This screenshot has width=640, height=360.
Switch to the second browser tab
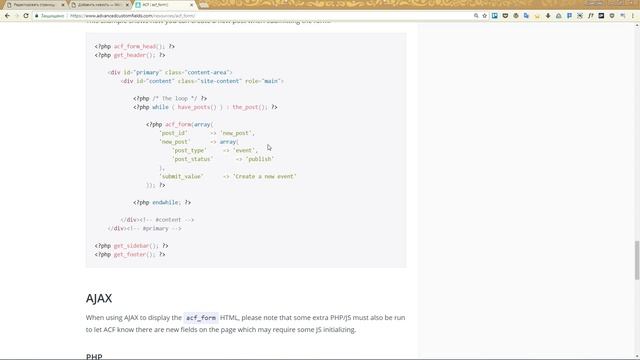point(100,4)
